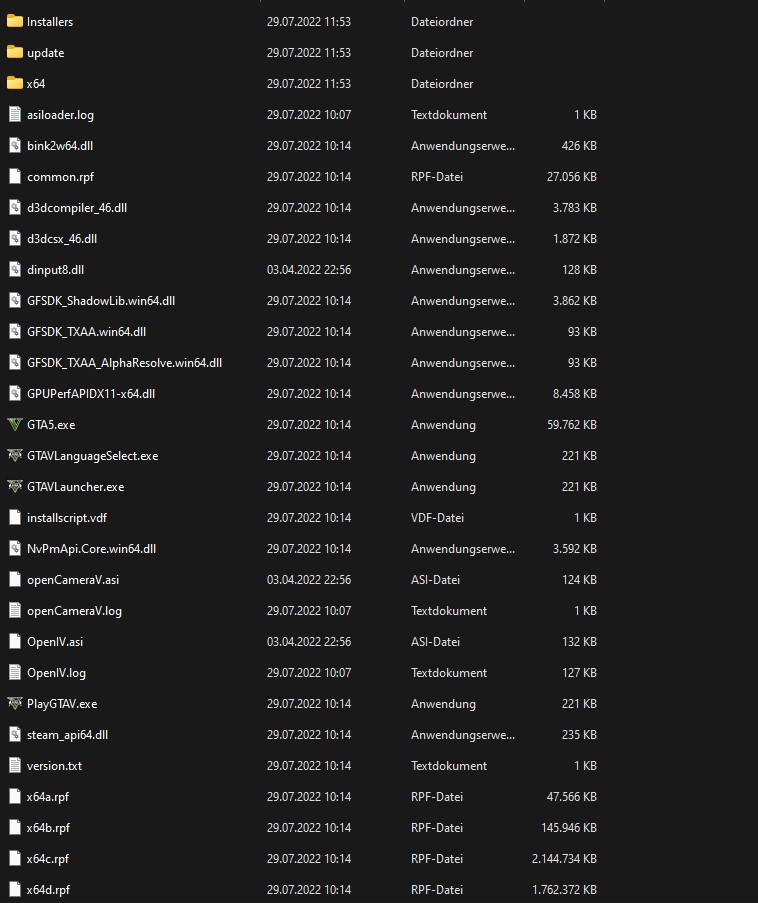Click the x64a.rpf file icon

point(15,797)
